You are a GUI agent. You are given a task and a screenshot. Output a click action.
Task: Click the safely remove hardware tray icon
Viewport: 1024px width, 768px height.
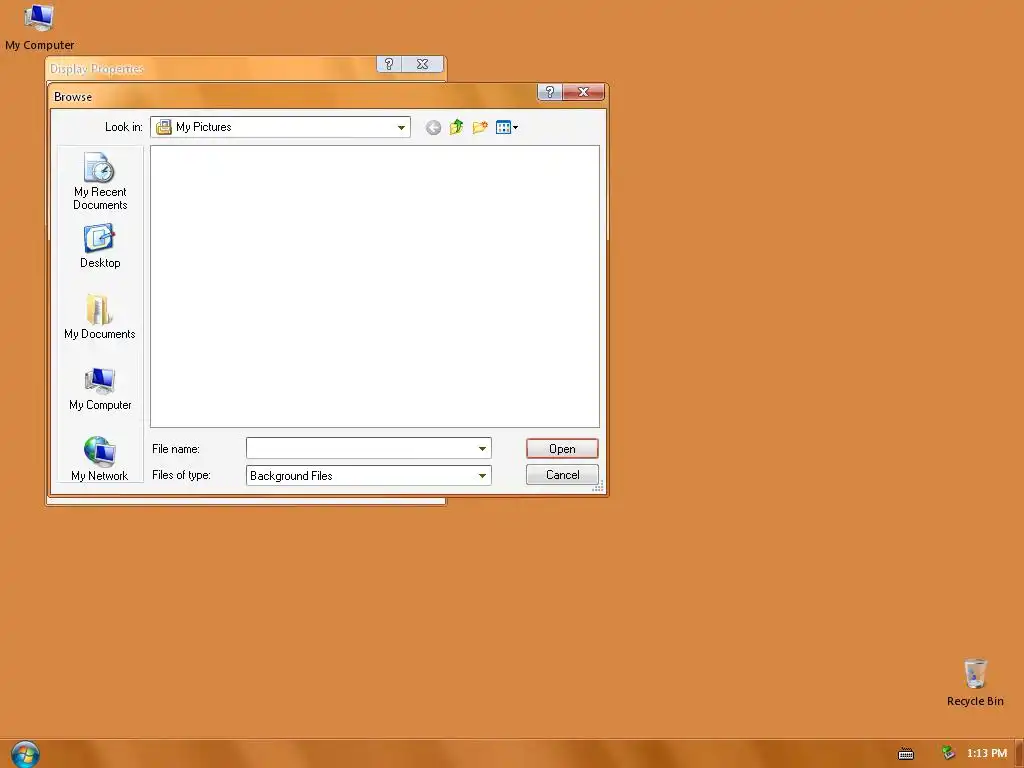click(x=948, y=753)
